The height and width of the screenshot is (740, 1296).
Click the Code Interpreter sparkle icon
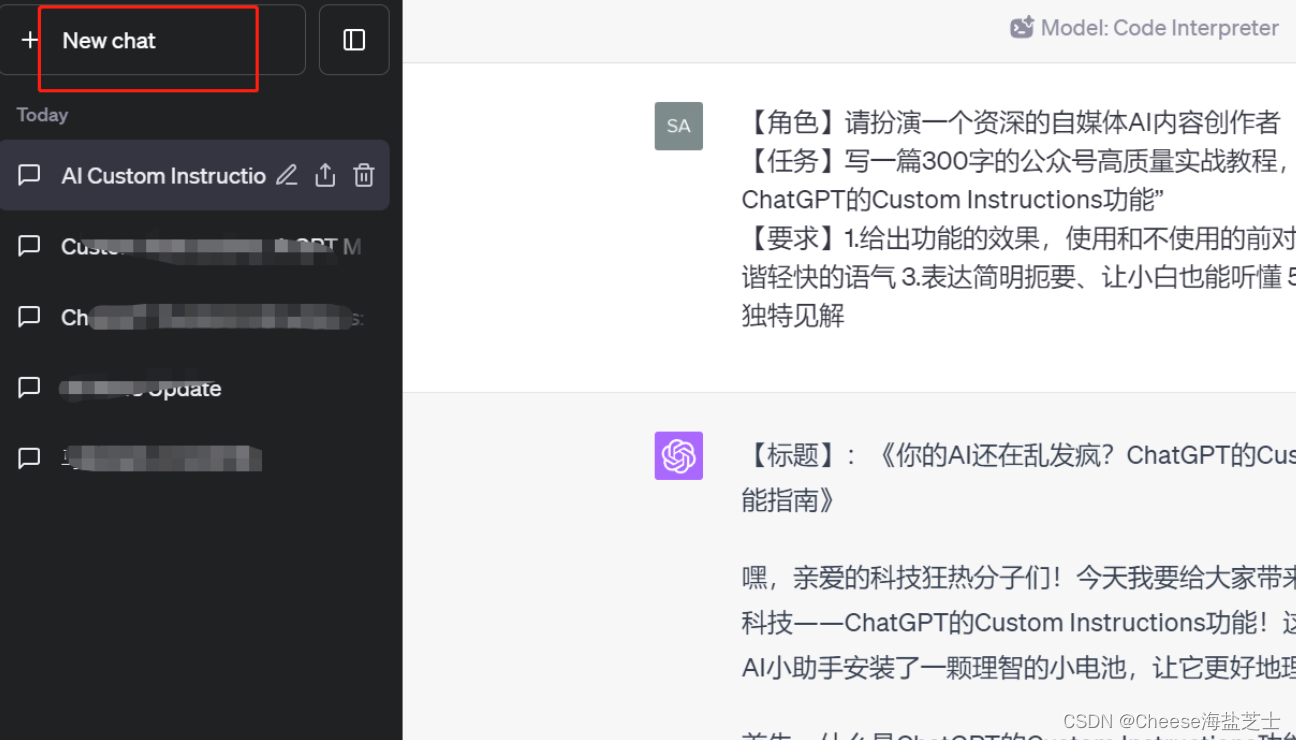click(1022, 28)
